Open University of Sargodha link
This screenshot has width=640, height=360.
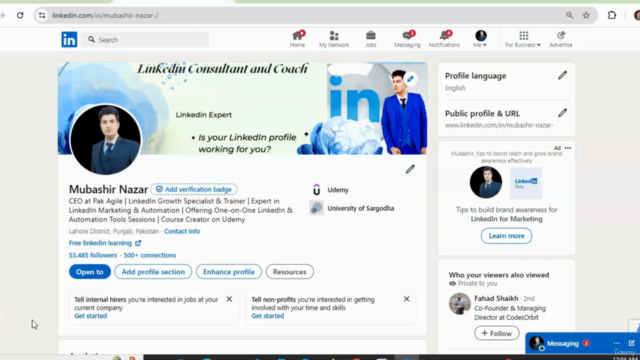[x=352, y=208]
